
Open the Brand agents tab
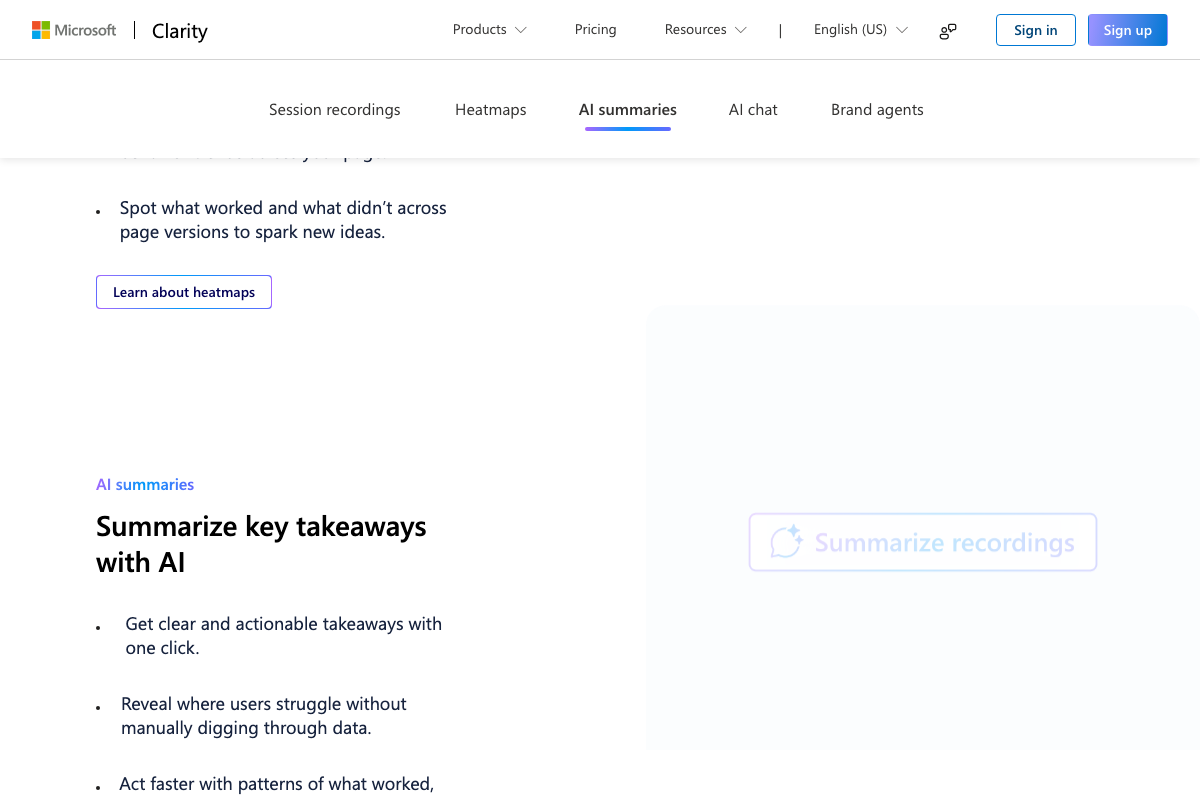pyautogui.click(x=877, y=110)
